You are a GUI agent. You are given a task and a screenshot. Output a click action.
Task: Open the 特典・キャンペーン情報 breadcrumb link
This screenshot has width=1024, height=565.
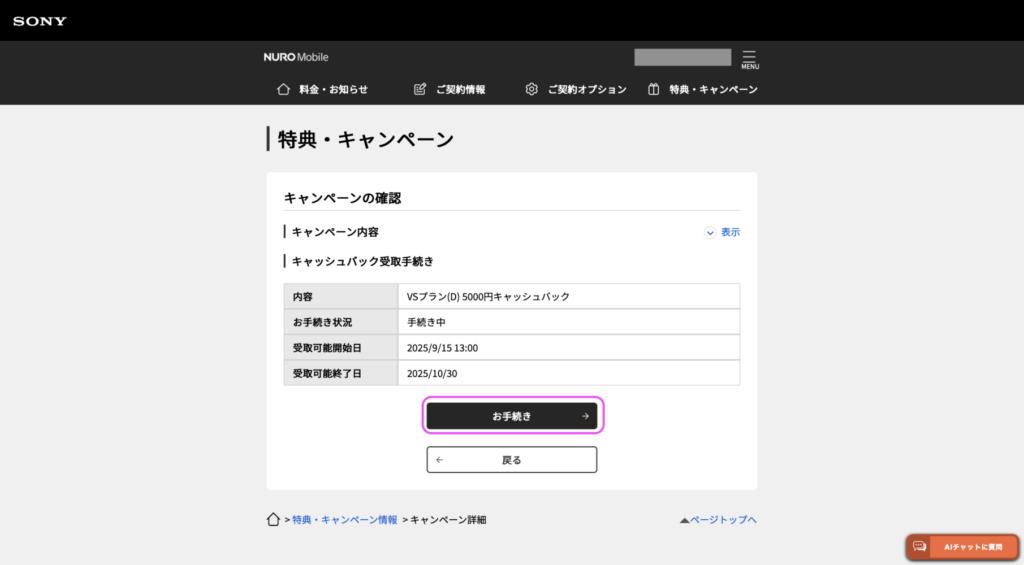[344, 520]
